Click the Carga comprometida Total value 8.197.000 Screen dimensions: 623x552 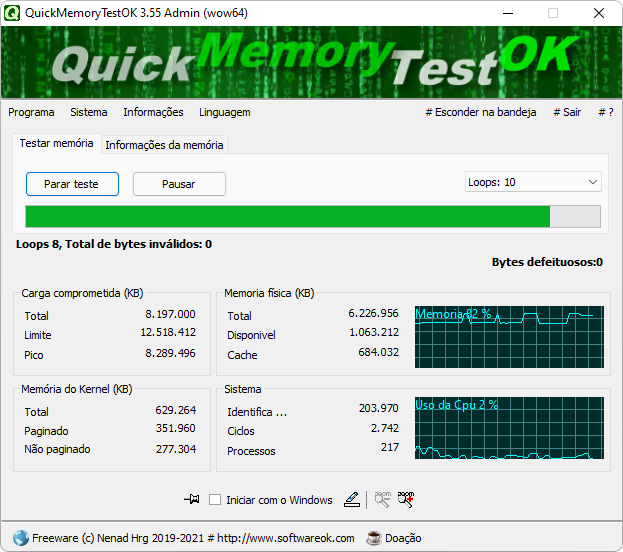[x=170, y=314]
